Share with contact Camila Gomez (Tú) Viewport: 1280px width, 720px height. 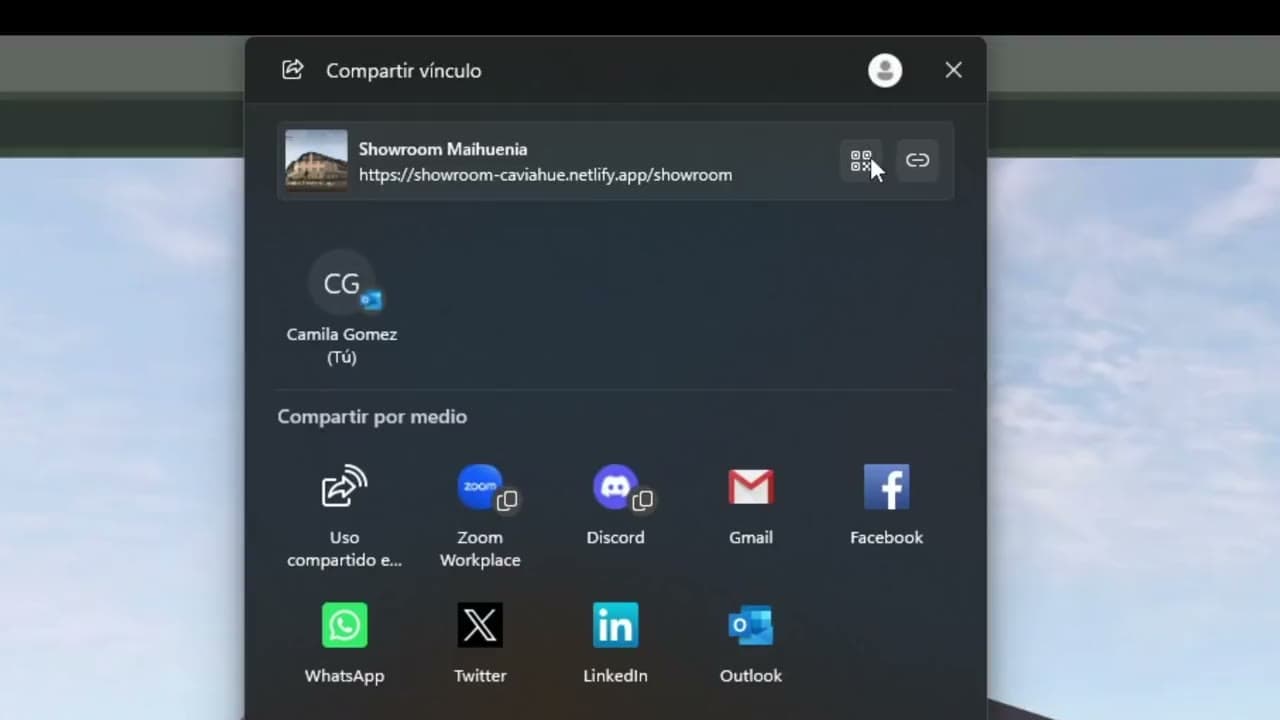coord(342,308)
